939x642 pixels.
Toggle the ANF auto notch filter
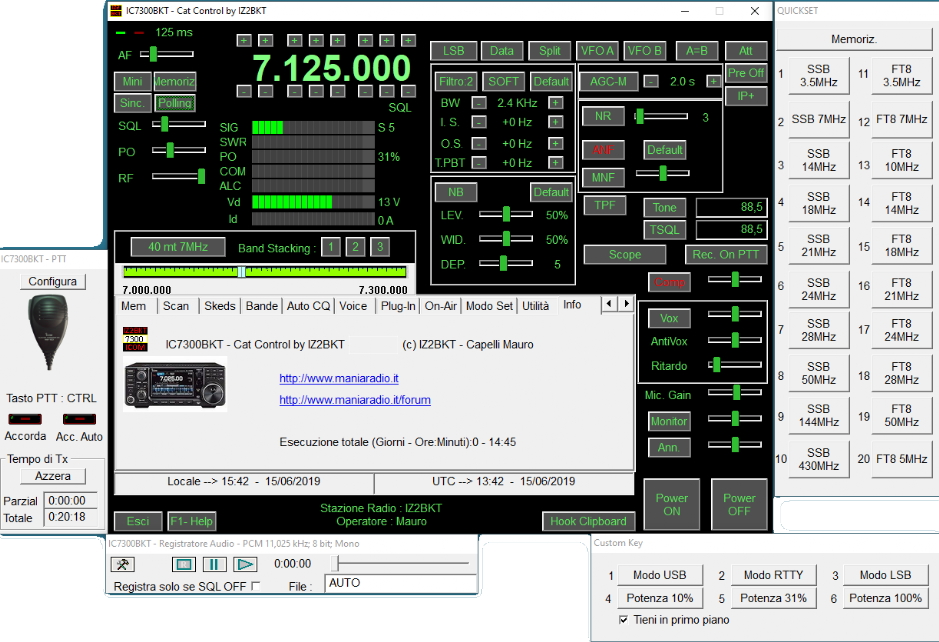[x=603, y=150]
